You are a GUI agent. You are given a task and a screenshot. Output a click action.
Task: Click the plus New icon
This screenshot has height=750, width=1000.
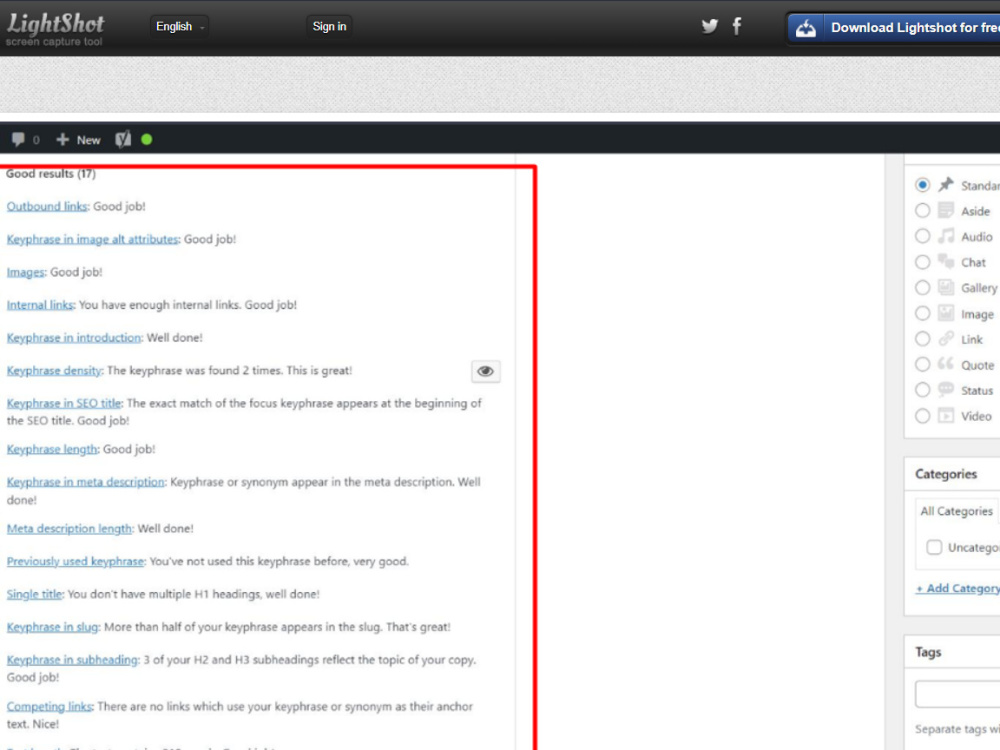[x=62, y=139]
